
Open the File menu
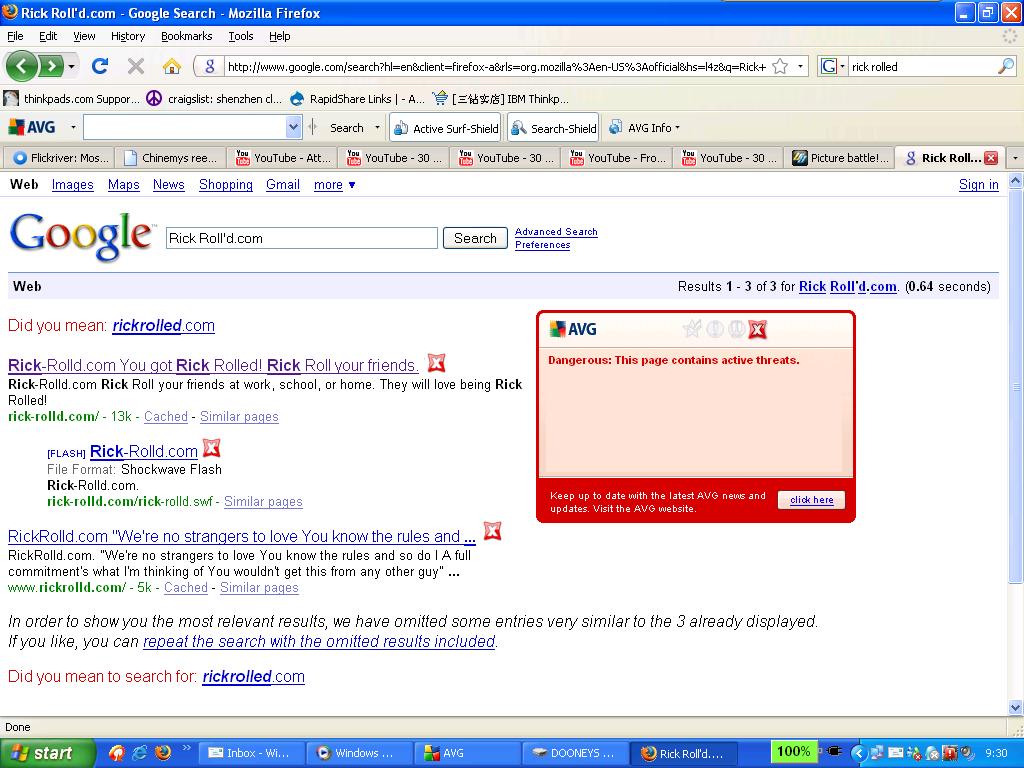point(15,36)
